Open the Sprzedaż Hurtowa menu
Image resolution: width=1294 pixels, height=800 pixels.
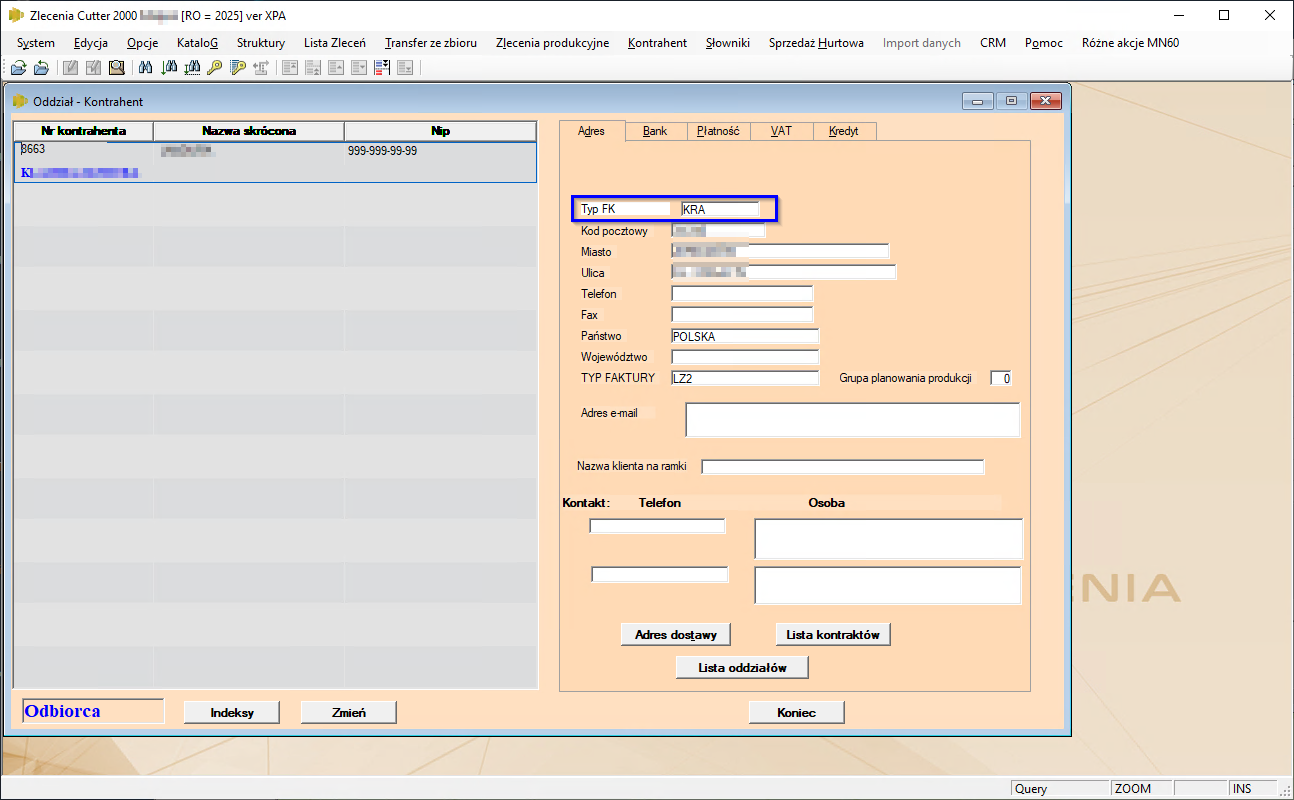click(x=816, y=43)
